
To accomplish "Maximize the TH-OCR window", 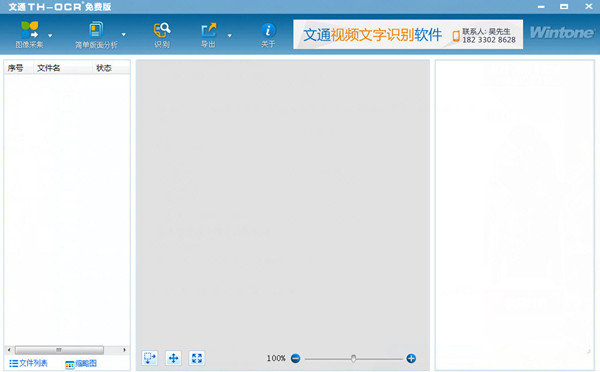I will pos(564,7).
